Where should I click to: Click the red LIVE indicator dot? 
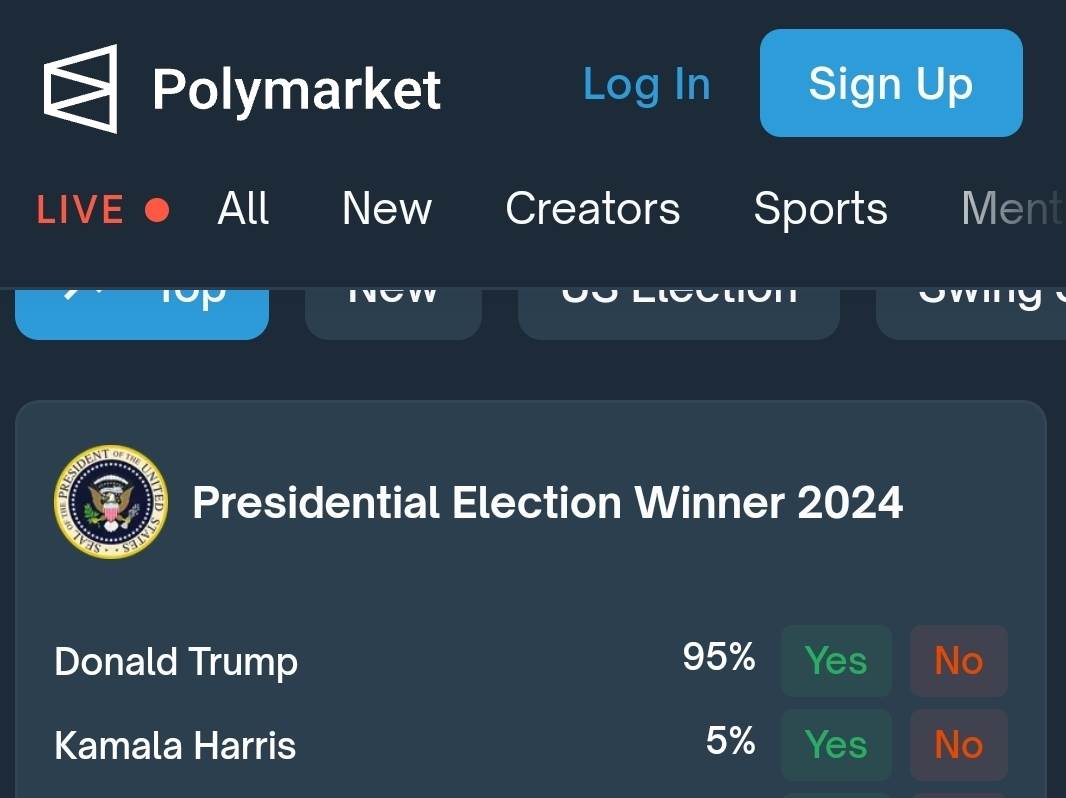[157, 210]
